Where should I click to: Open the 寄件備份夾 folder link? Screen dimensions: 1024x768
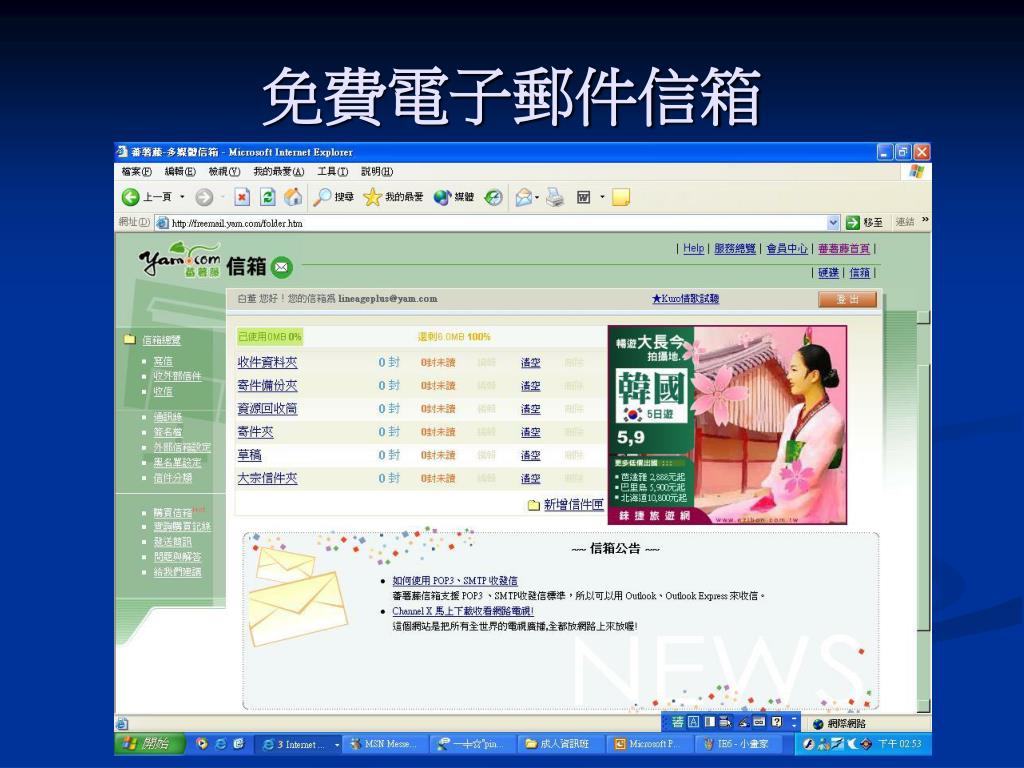tap(267, 385)
